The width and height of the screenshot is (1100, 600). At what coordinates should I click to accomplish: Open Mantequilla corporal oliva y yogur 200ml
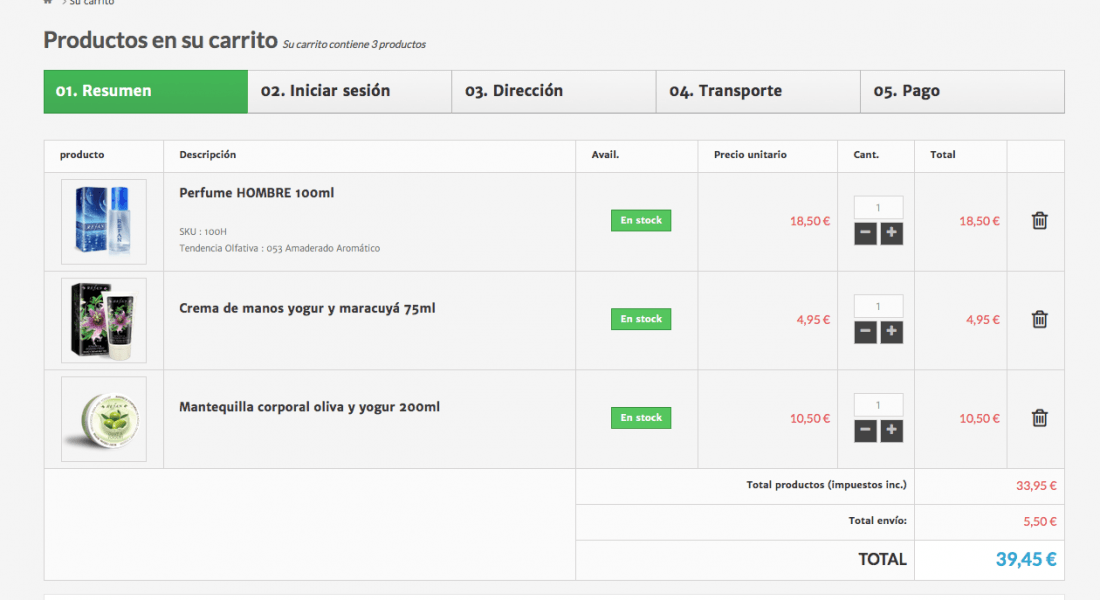[309, 407]
